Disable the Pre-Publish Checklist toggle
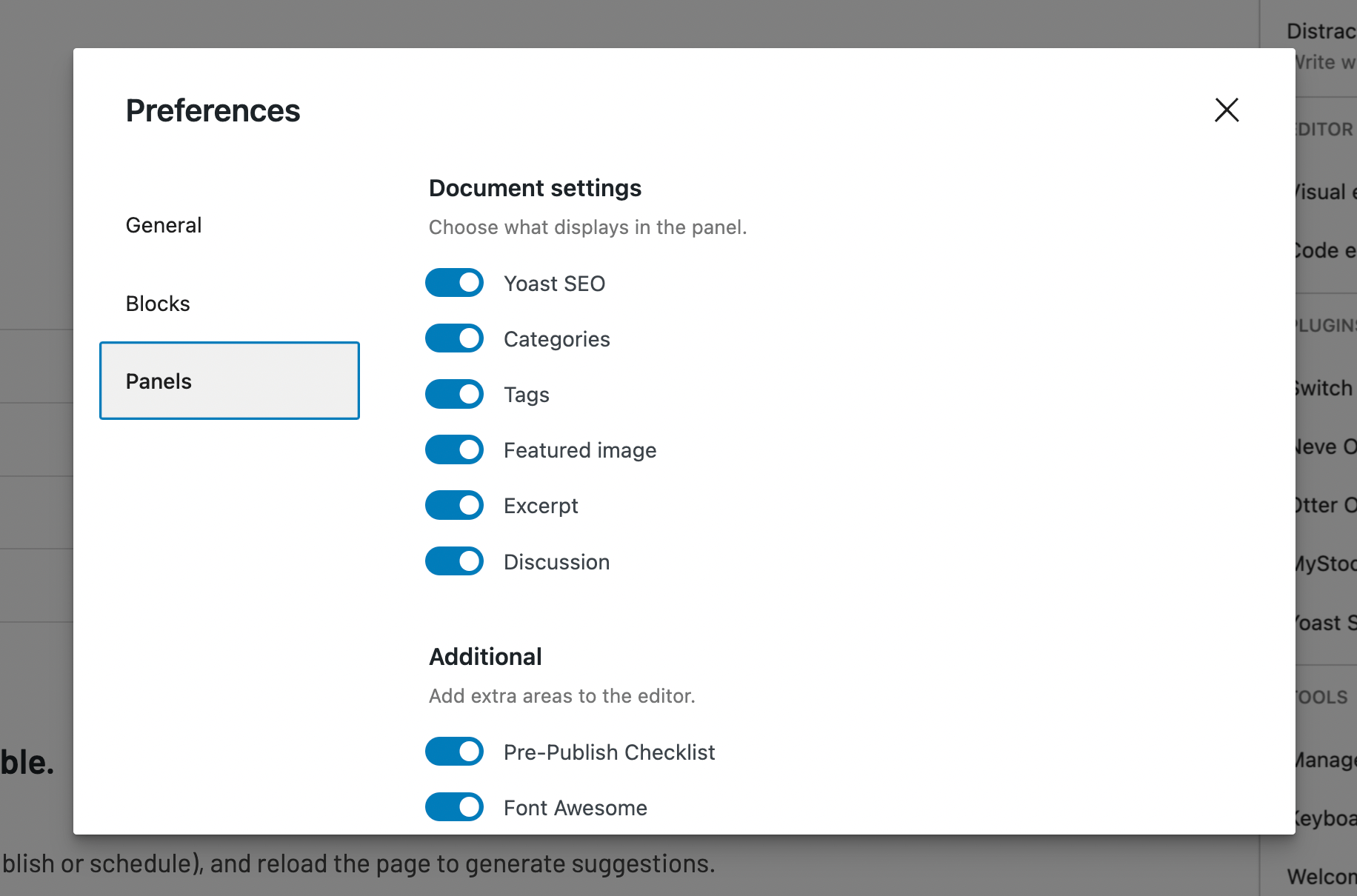The width and height of the screenshot is (1357, 896). click(454, 752)
